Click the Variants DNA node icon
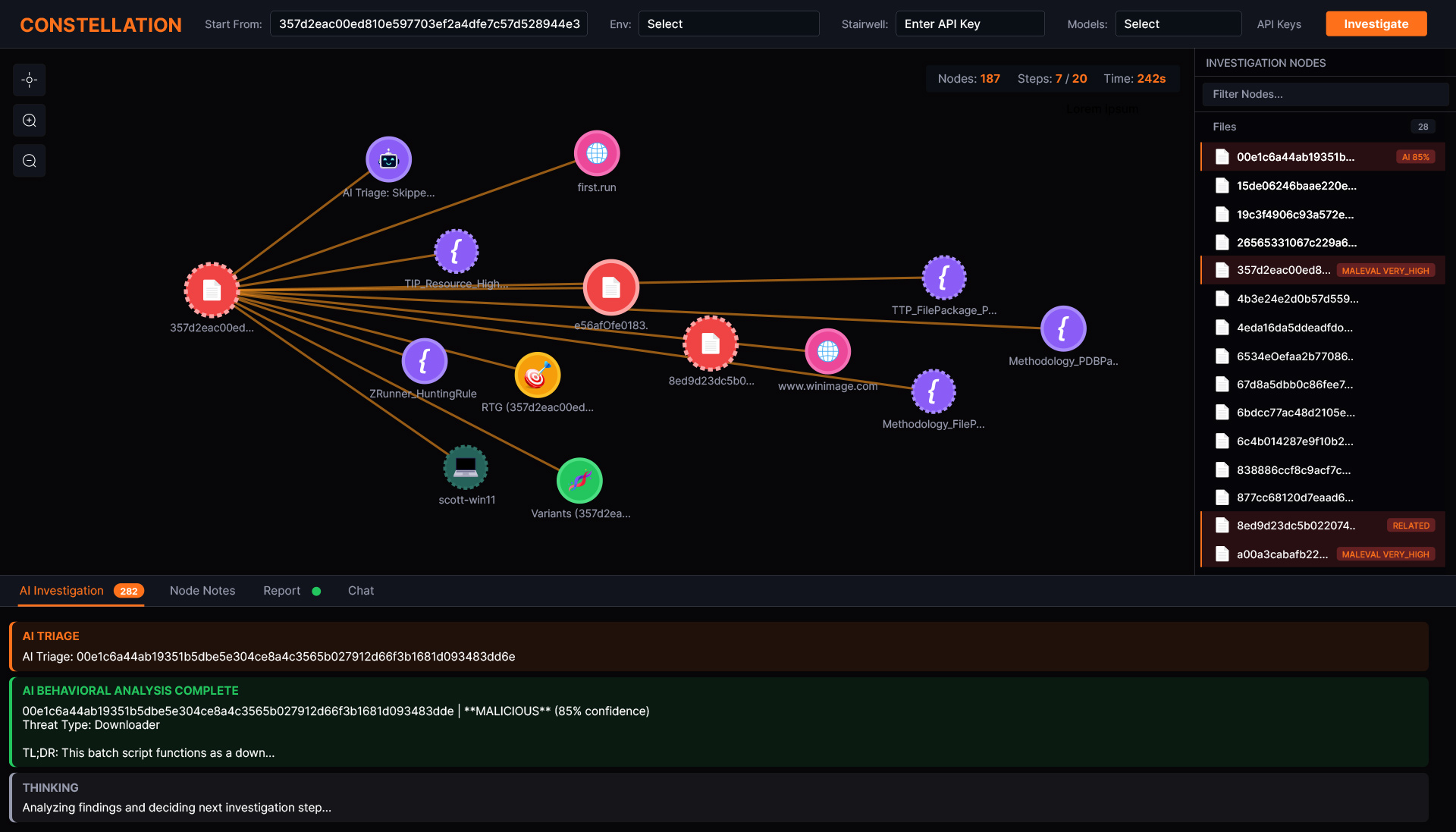 pyautogui.click(x=579, y=481)
